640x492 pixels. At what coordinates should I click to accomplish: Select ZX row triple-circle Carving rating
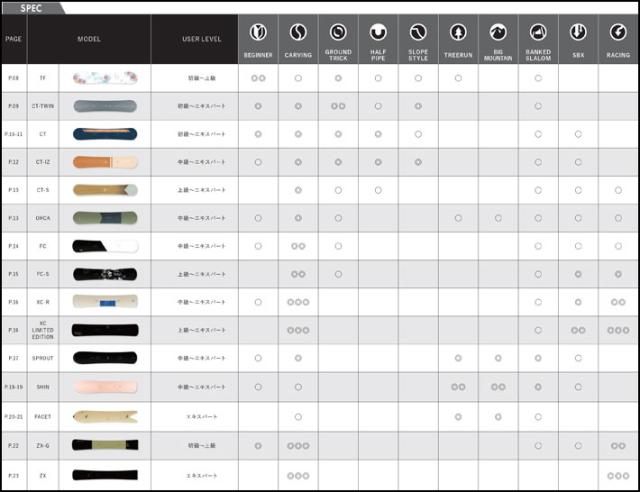click(x=298, y=476)
